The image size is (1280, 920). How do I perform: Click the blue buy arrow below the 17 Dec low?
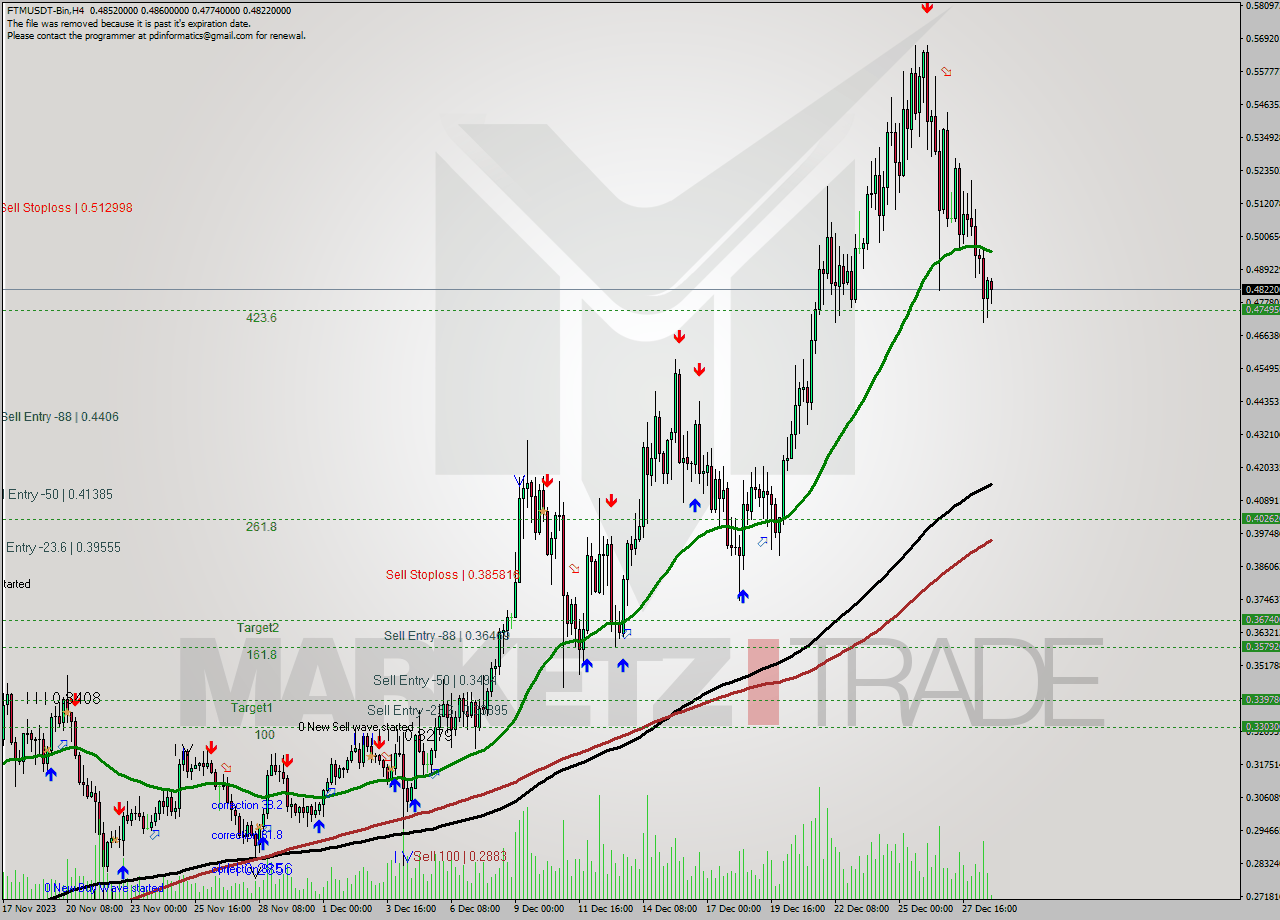743,596
